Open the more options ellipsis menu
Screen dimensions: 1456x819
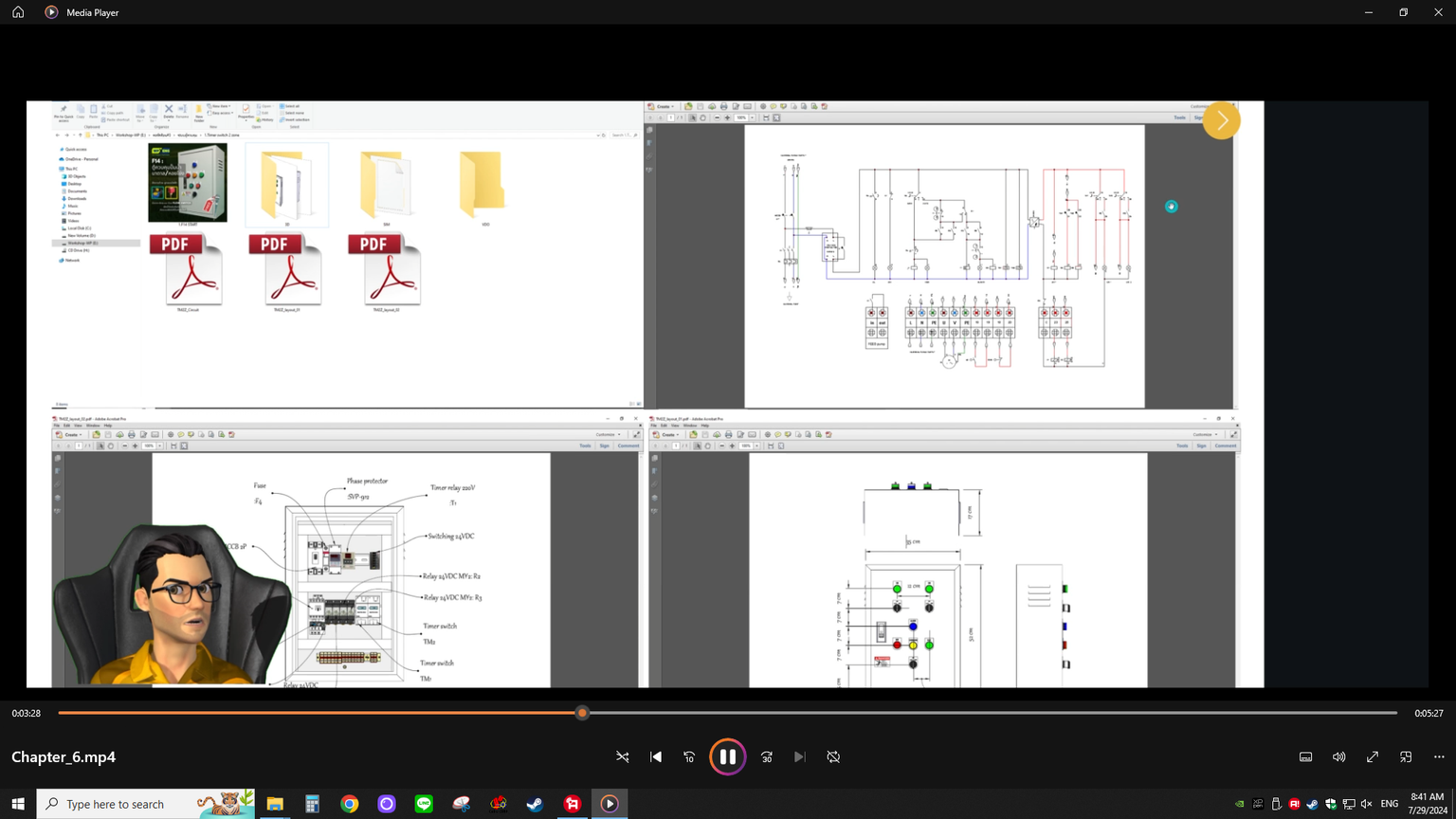click(1439, 756)
